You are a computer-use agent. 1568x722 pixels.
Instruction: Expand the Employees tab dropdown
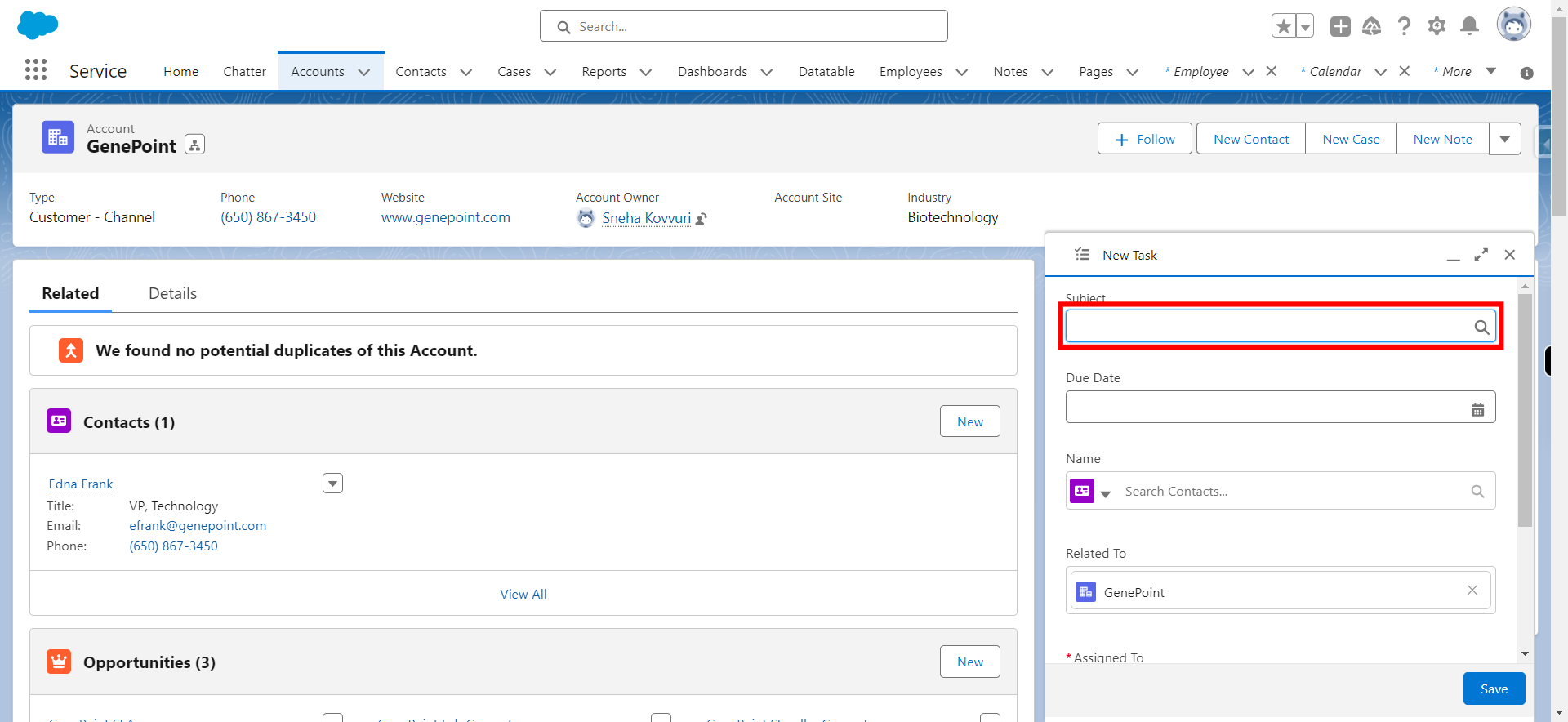962,72
